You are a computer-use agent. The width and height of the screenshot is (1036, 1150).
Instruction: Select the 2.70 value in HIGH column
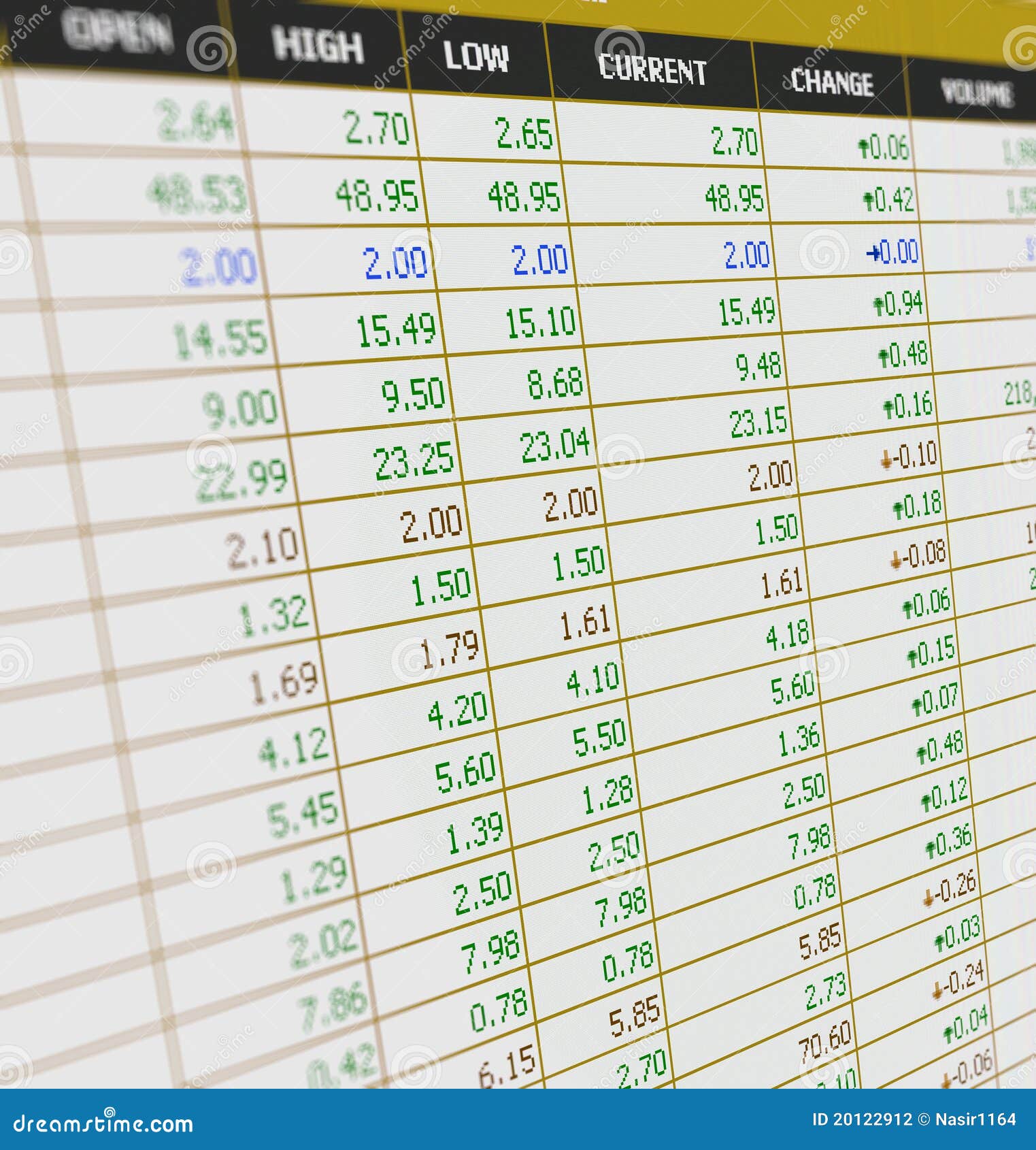coord(377,128)
